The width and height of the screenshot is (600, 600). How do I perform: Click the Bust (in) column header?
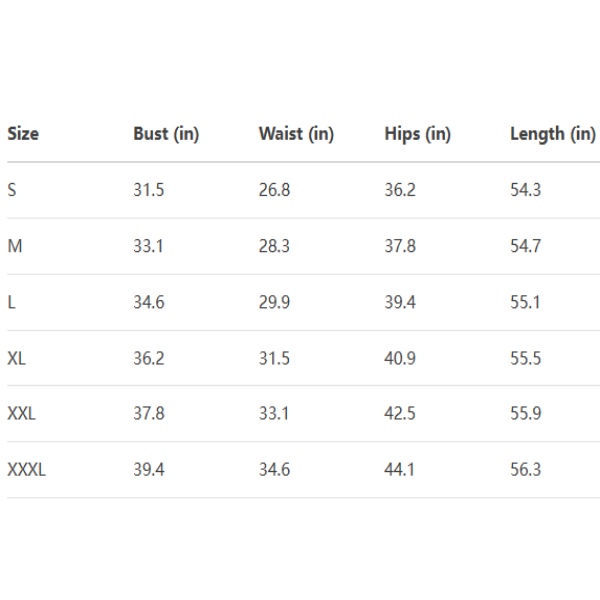click(166, 134)
